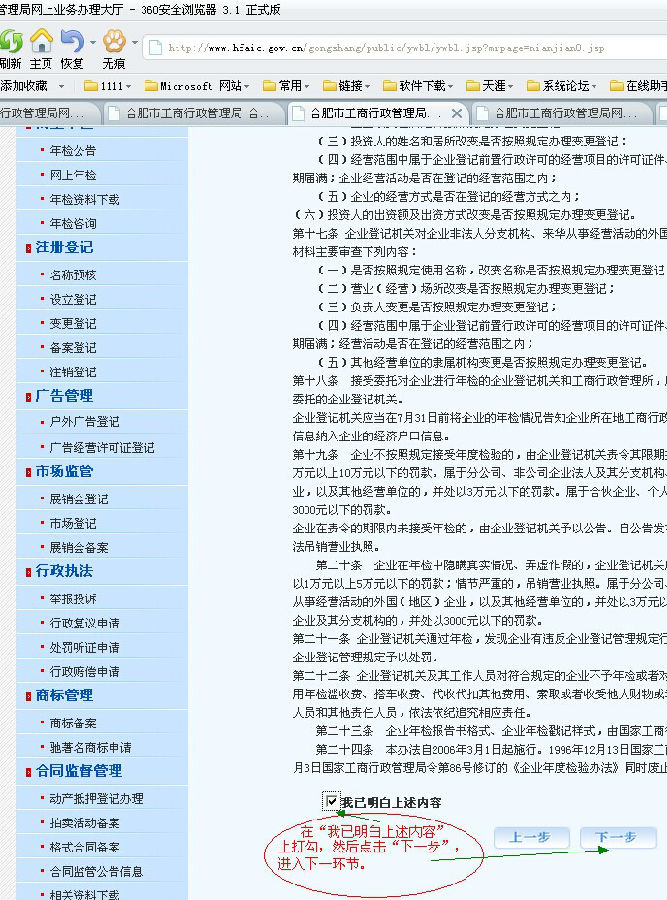The height and width of the screenshot is (900, 667).
Task: Open 展销会登记 sidebar link
Action: [79, 499]
